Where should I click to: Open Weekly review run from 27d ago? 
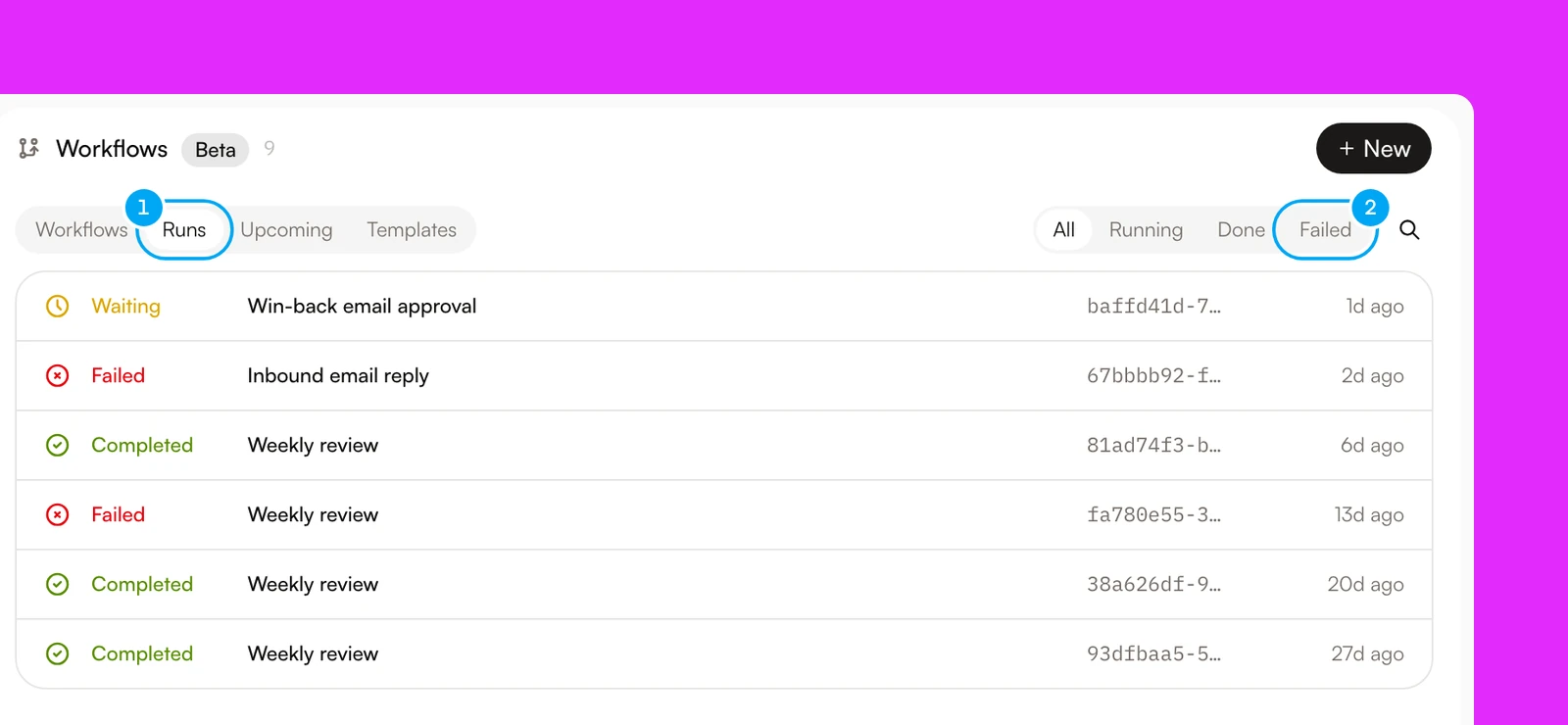click(724, 653)
